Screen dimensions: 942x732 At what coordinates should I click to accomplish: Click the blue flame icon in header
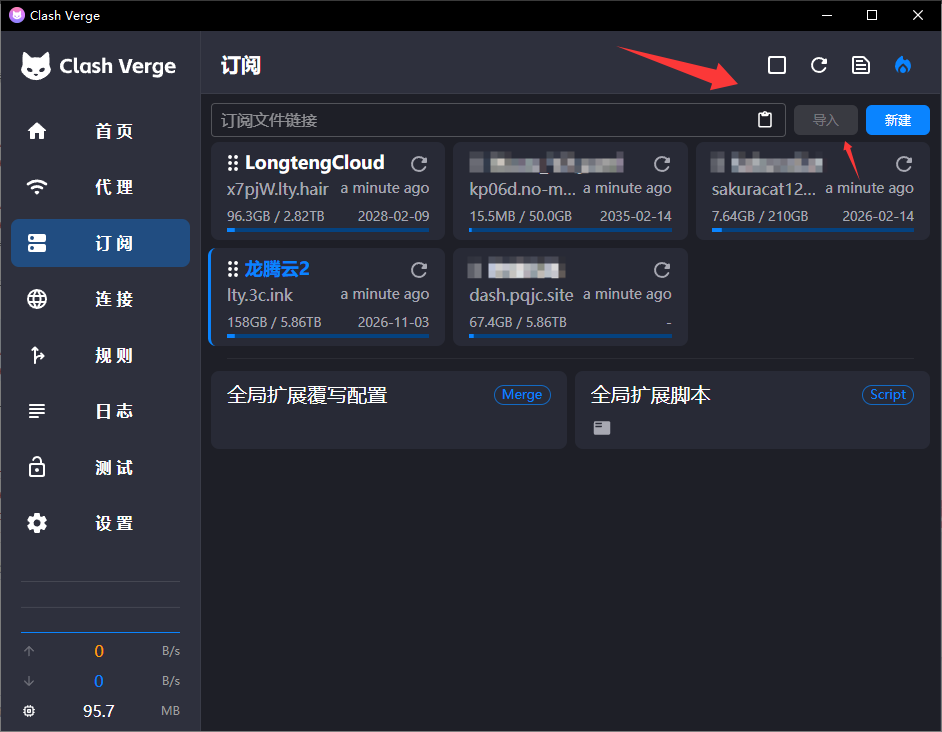(903, 65)
